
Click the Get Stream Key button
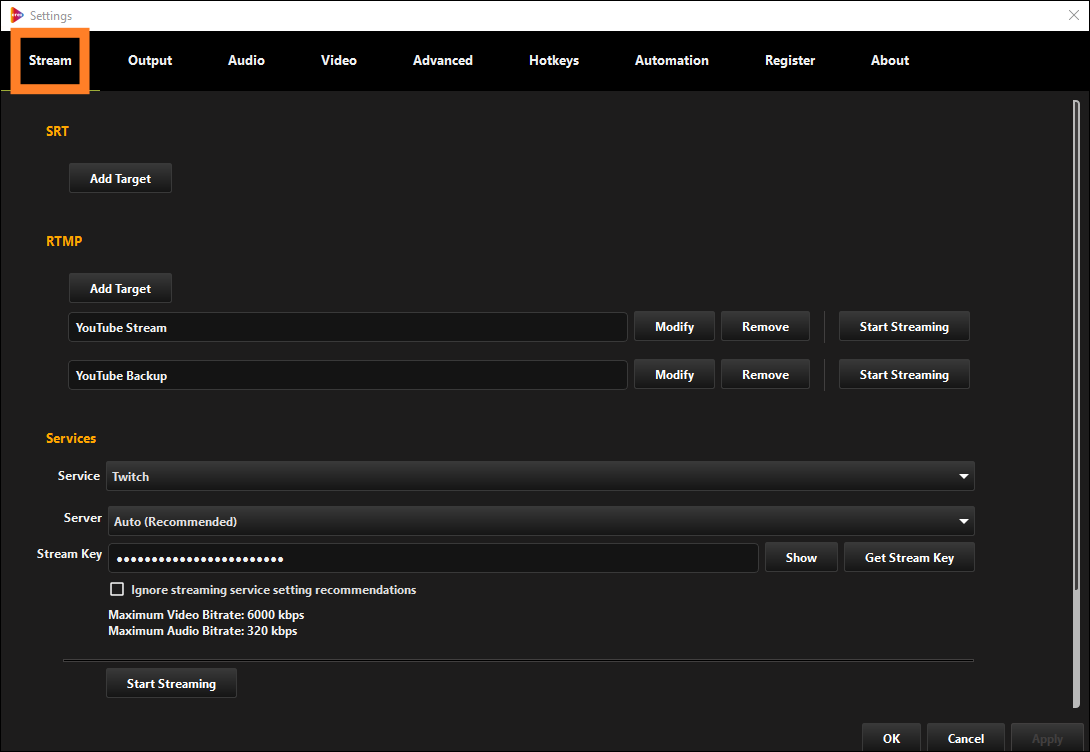(x=909, y=557)
